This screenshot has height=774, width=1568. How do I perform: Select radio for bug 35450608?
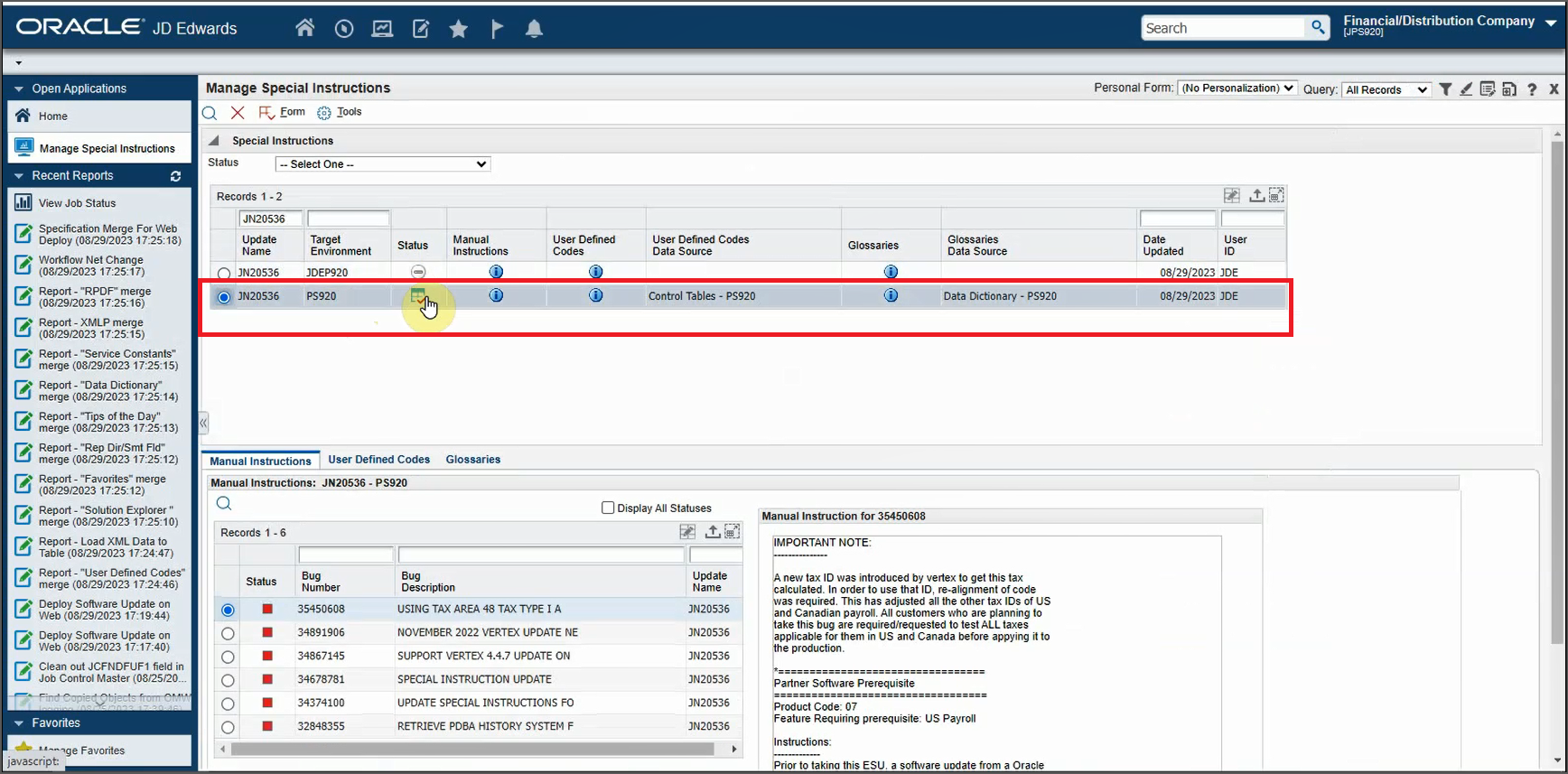pos(228,610)
